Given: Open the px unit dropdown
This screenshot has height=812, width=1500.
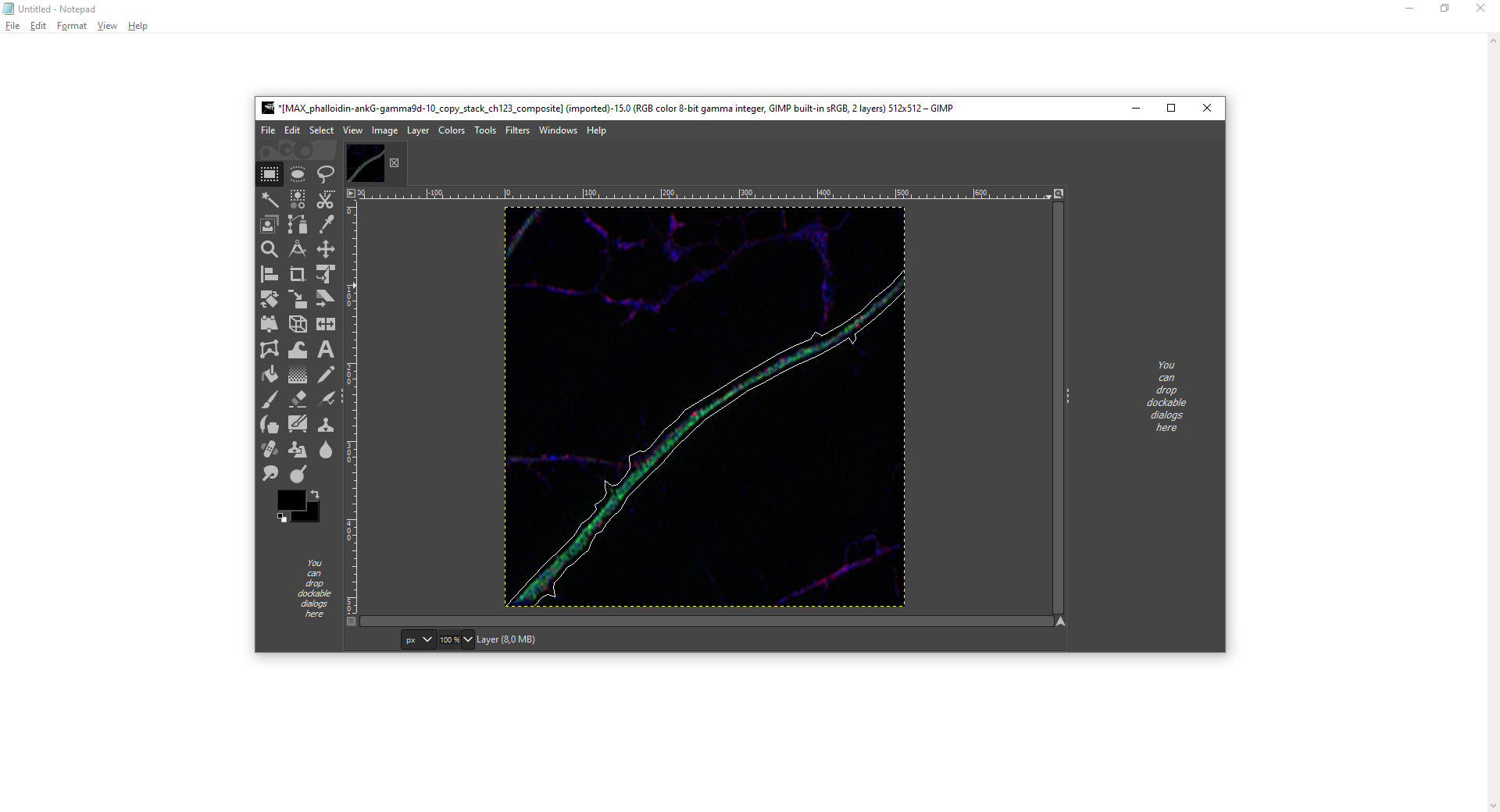Looking at the screenshot, I should click(x=419, y=639).
